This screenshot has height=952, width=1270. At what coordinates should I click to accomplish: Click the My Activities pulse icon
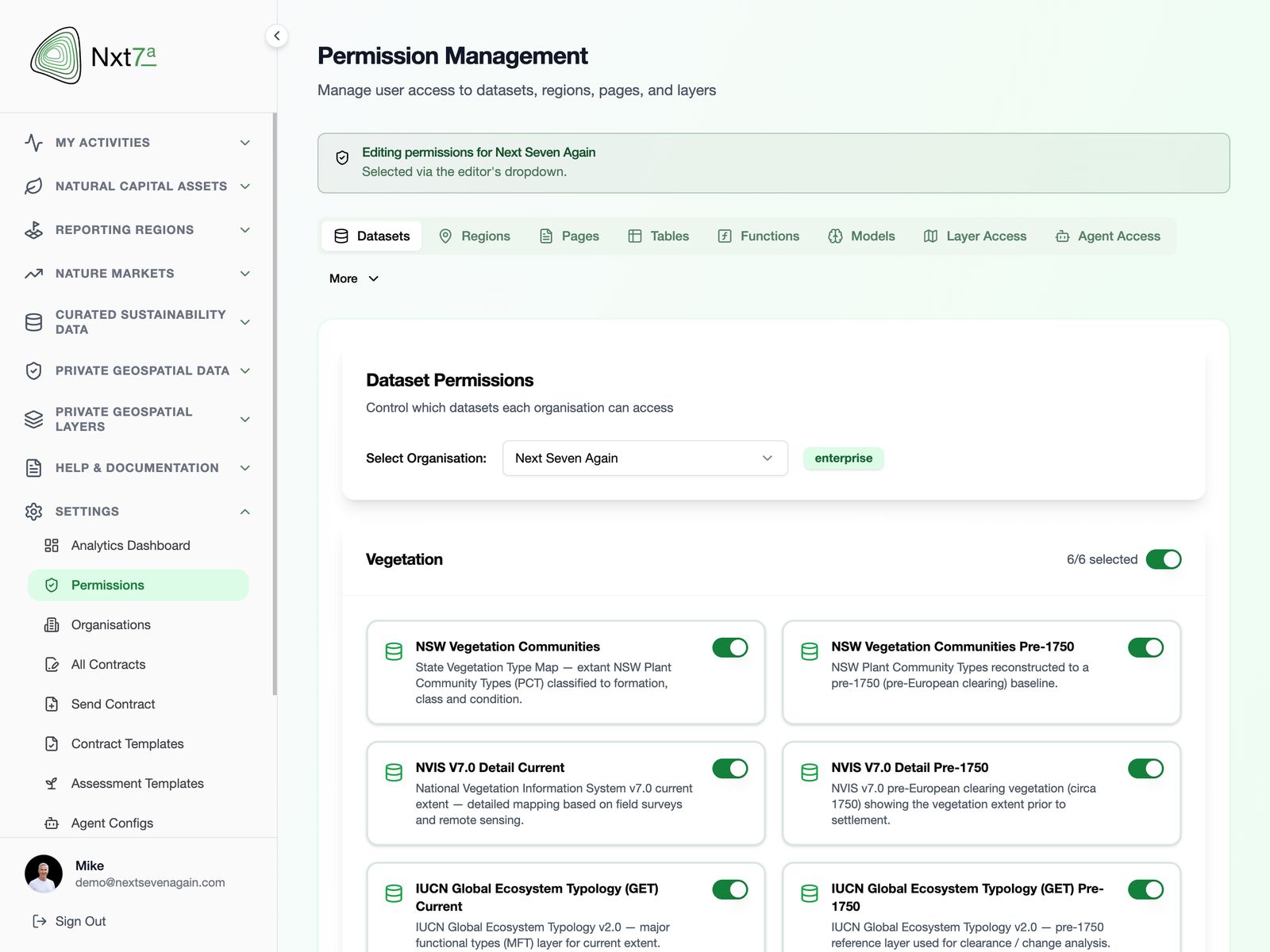(33, 143)
